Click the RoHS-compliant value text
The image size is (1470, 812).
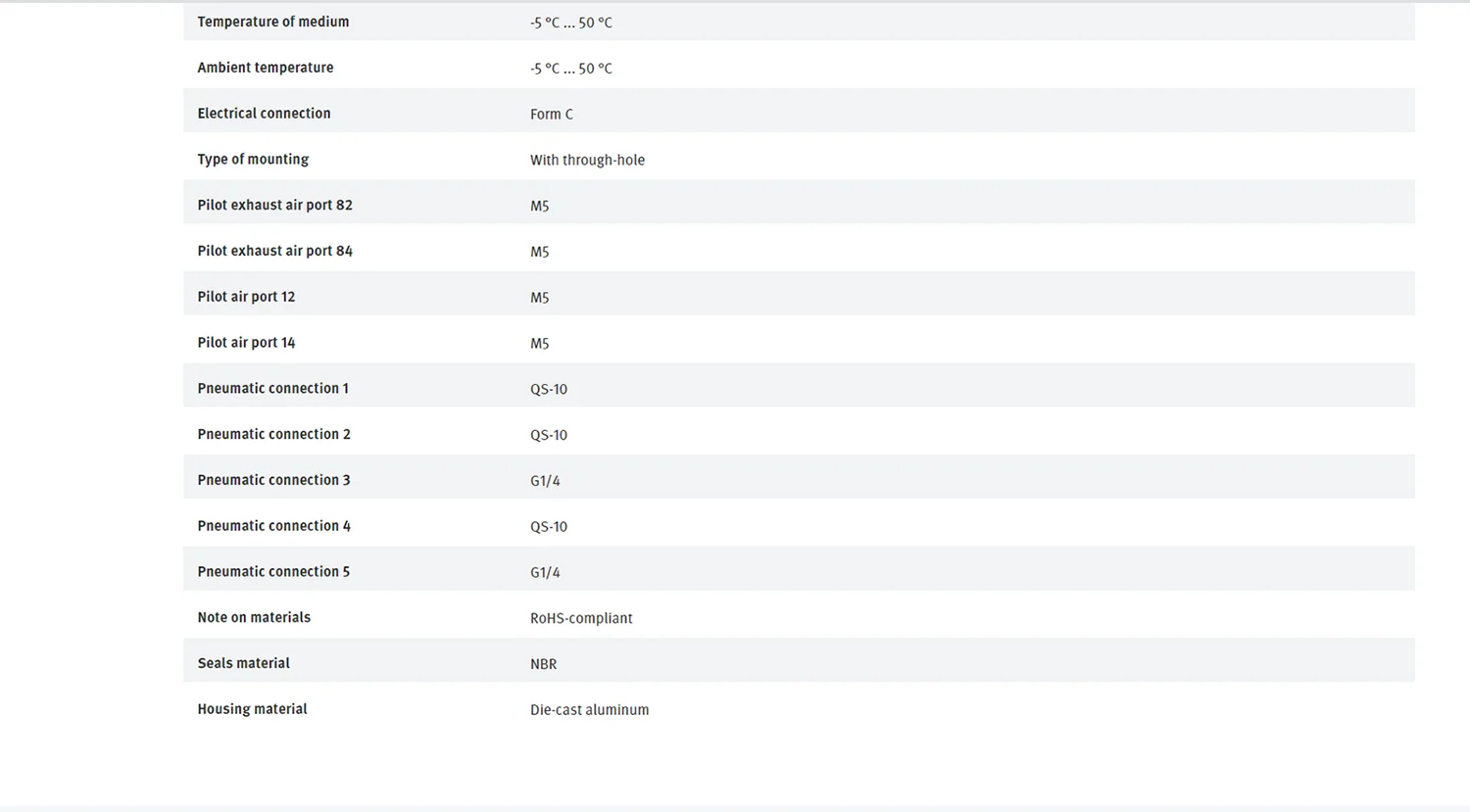(581, 619)
